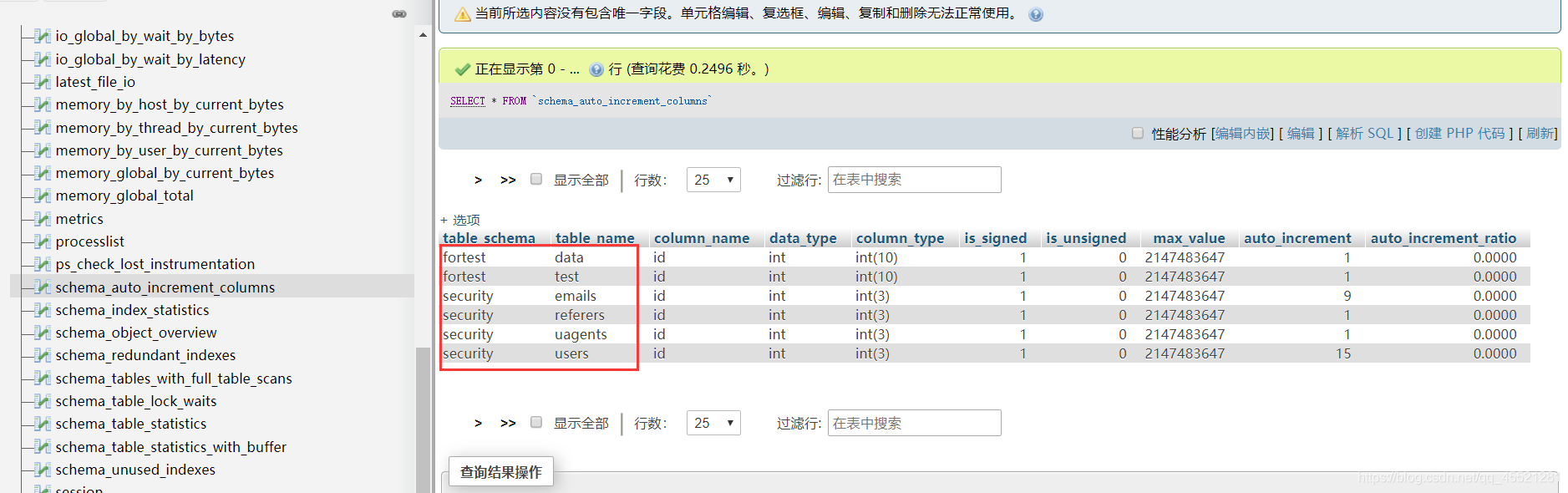The image size is (1568, 493).
Task: Click the view icon beside memory_global_by_current_bytes
Action: coord(43,173)
